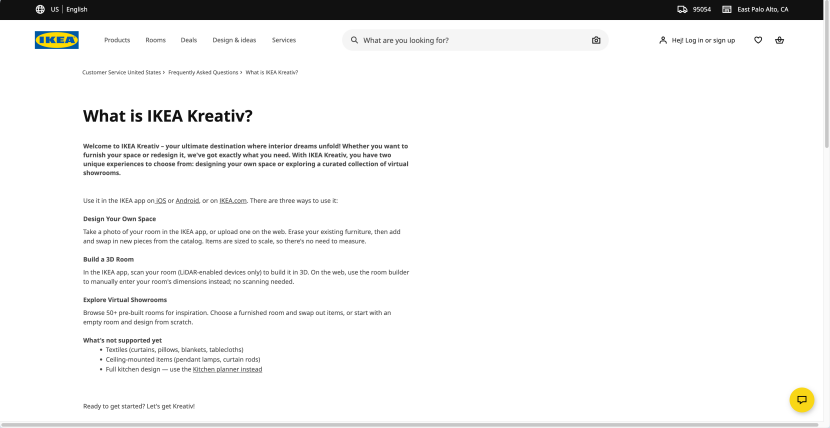Screen dimensions: 830x428
Task: Open the Products menu
Action: 117,40
